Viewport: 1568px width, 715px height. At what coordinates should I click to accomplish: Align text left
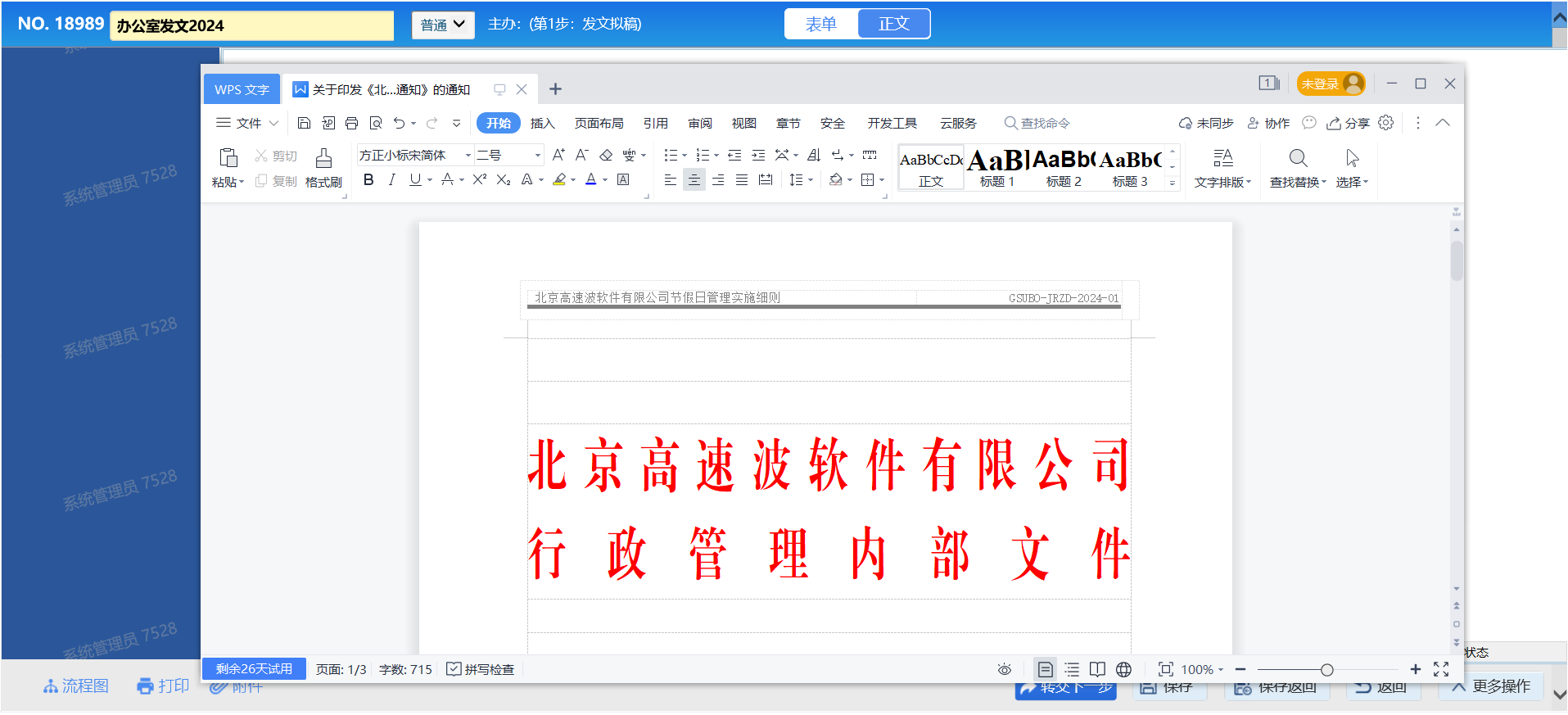click(671, 179)
